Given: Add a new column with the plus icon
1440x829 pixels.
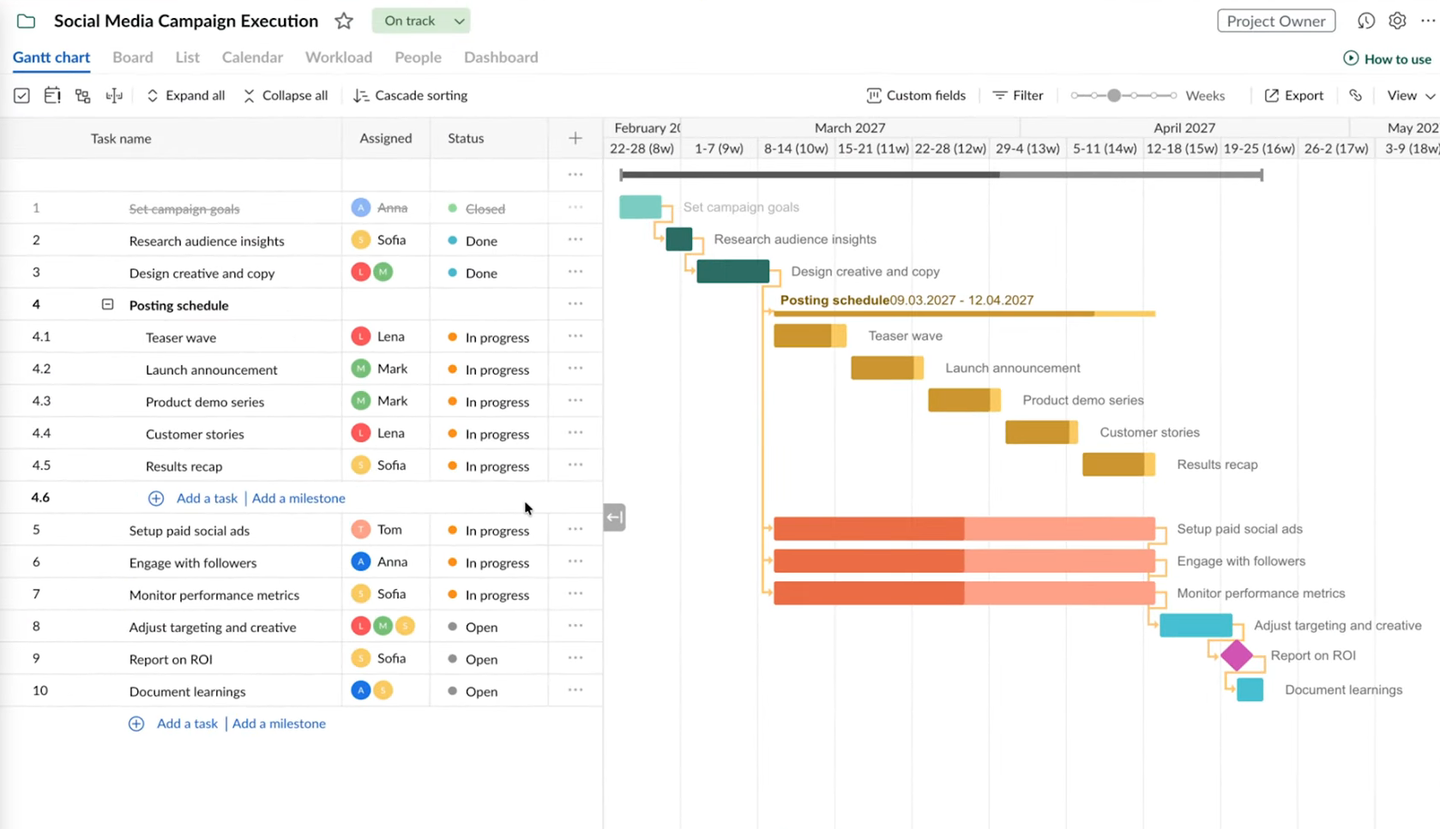Looking at the screenshot, I should 575,138.
